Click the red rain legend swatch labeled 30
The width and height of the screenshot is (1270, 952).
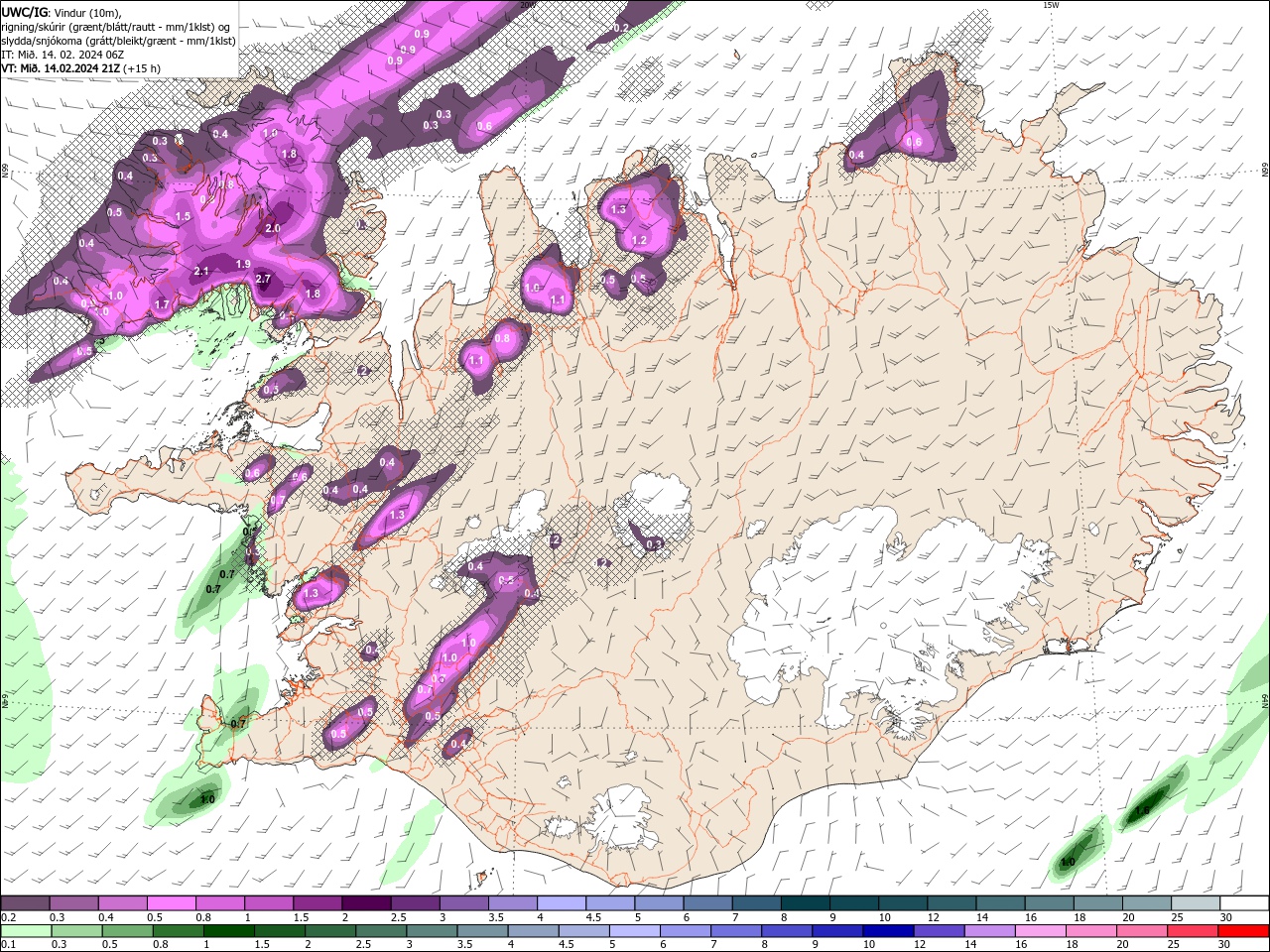tap(1243, 931)
